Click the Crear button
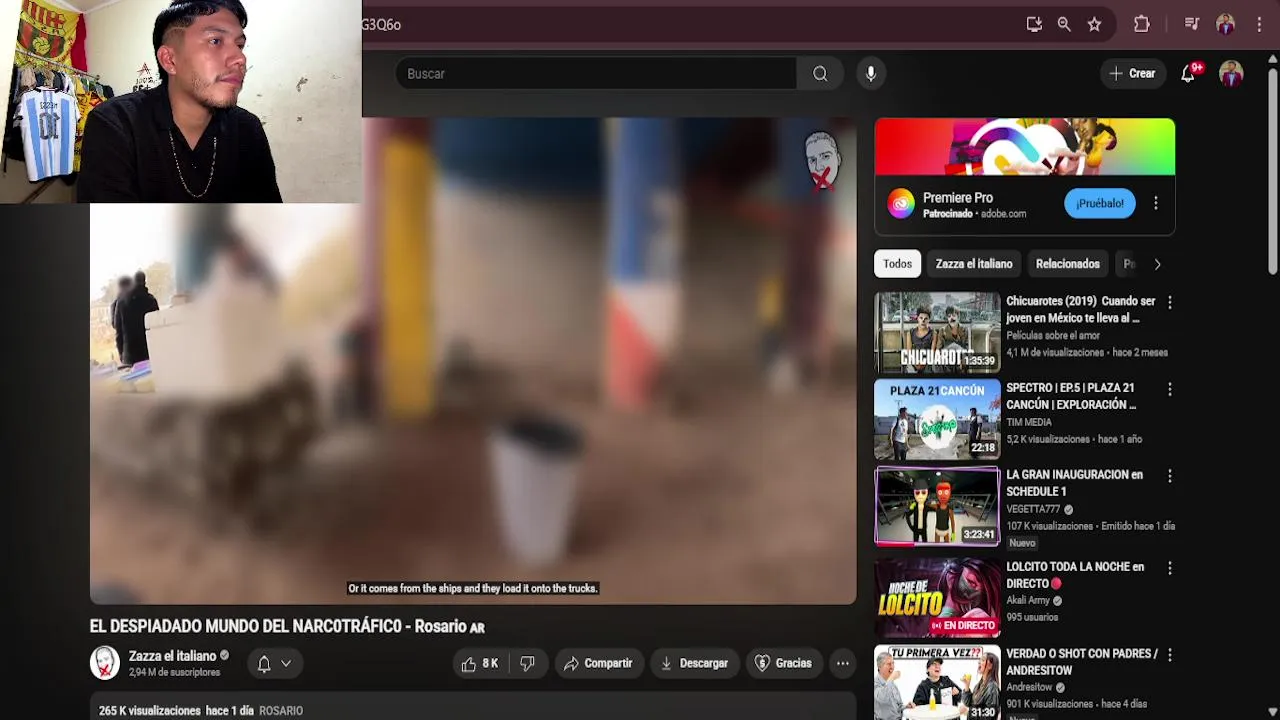This screenshot has width=1280, height=720. point(1132,73)
